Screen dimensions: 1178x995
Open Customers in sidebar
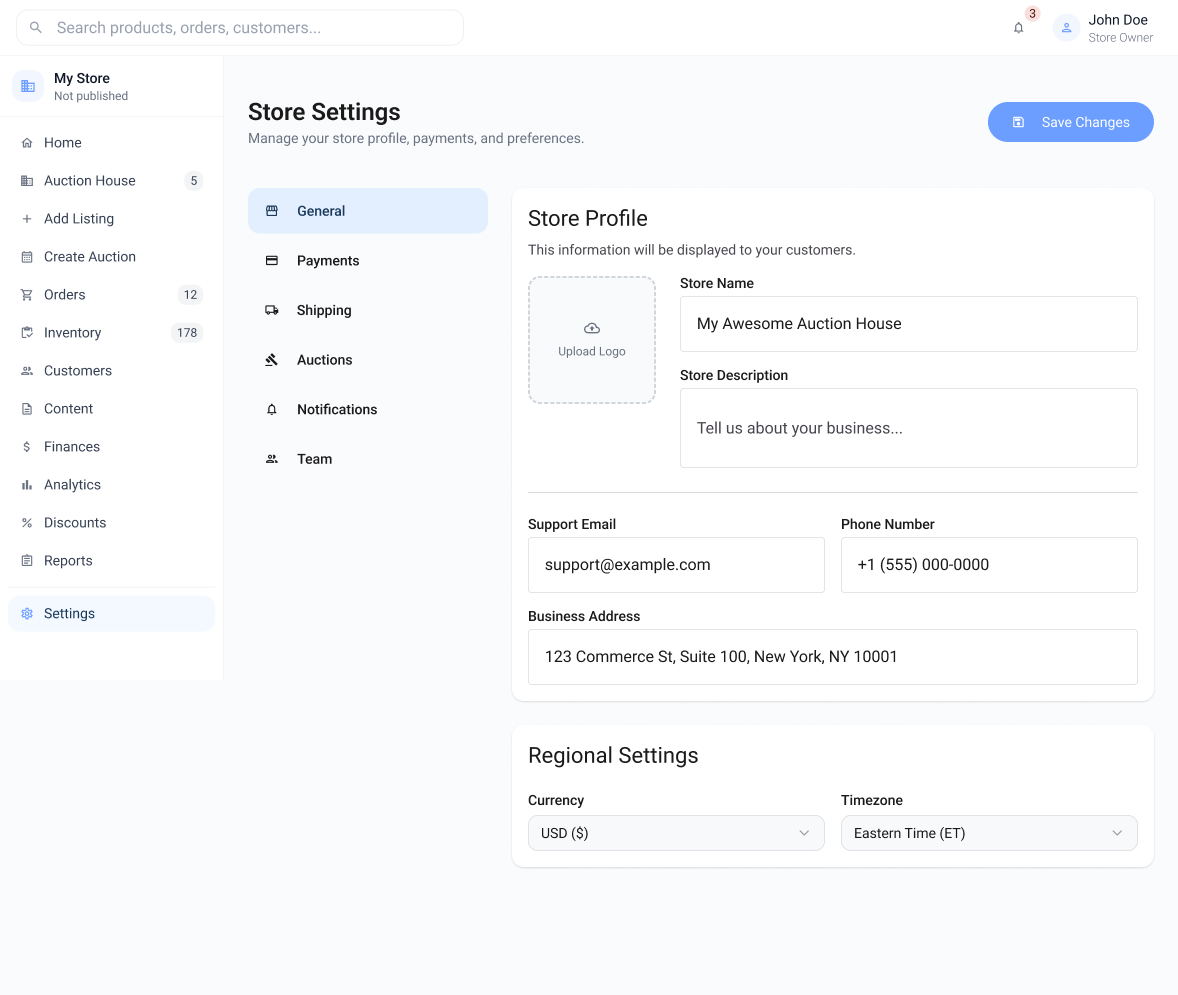(x=111, y=370)
